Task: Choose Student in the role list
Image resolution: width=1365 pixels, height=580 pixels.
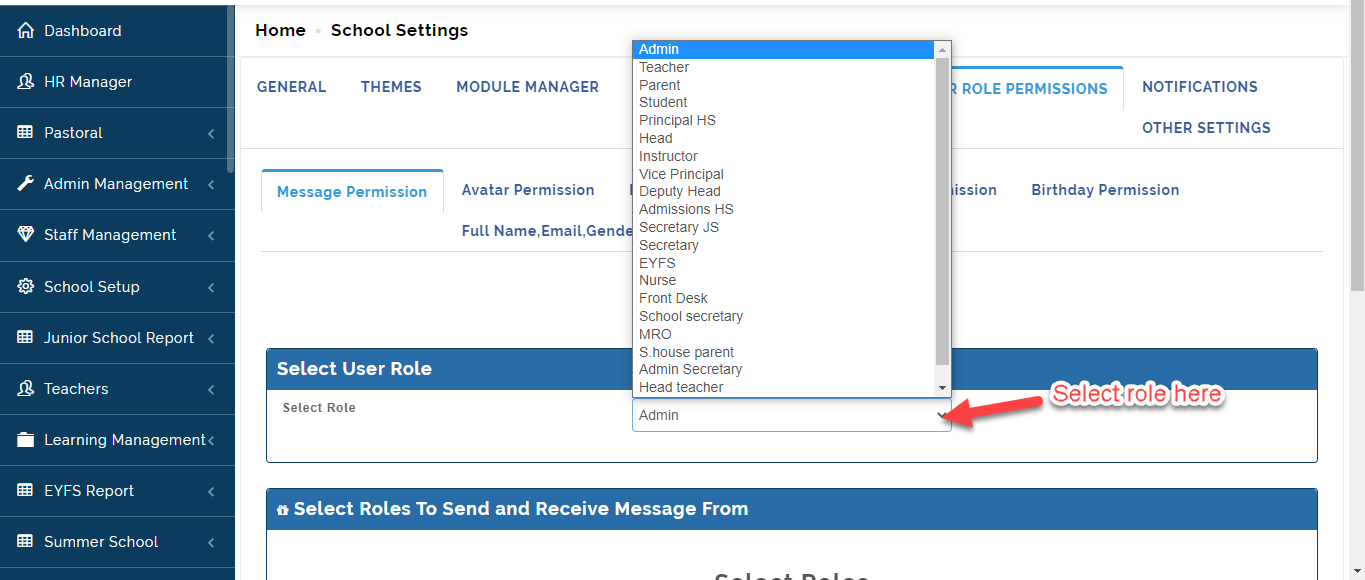Action: [783, 102]
